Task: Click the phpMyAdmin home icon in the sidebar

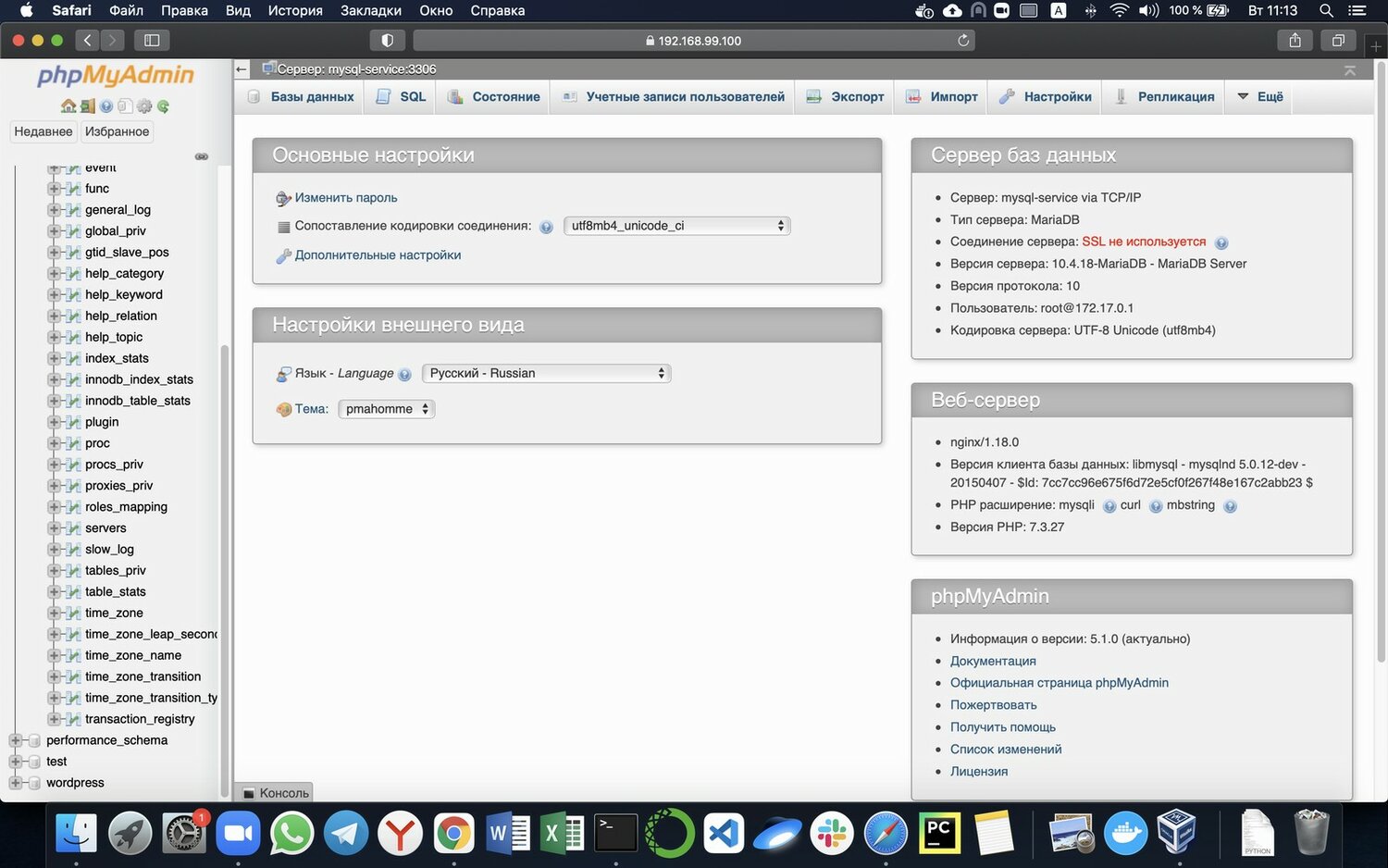Action: coord(68,106)
